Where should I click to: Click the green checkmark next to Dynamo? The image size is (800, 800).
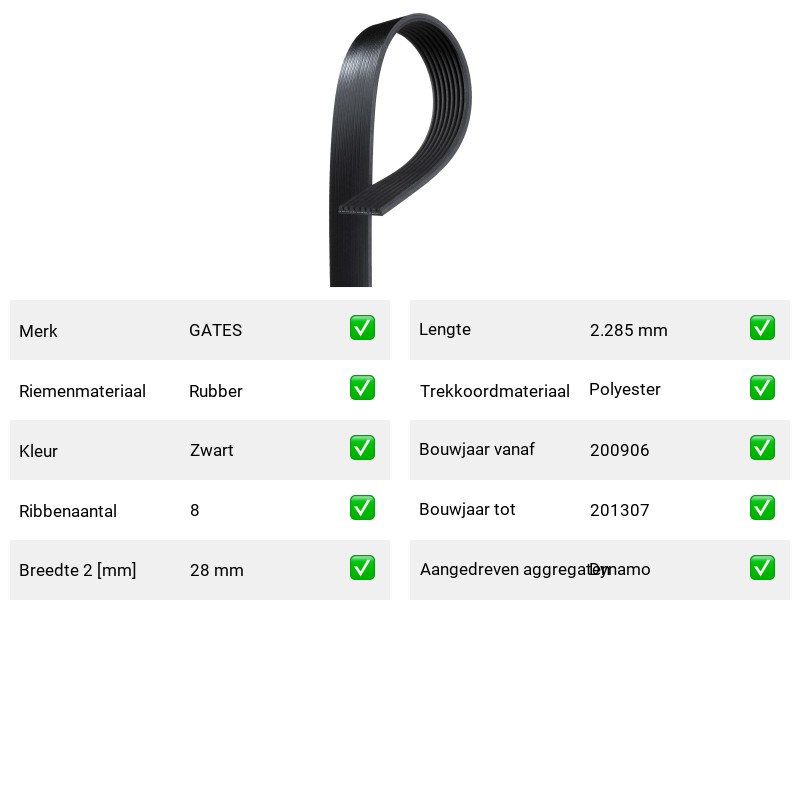pos(762,568)
